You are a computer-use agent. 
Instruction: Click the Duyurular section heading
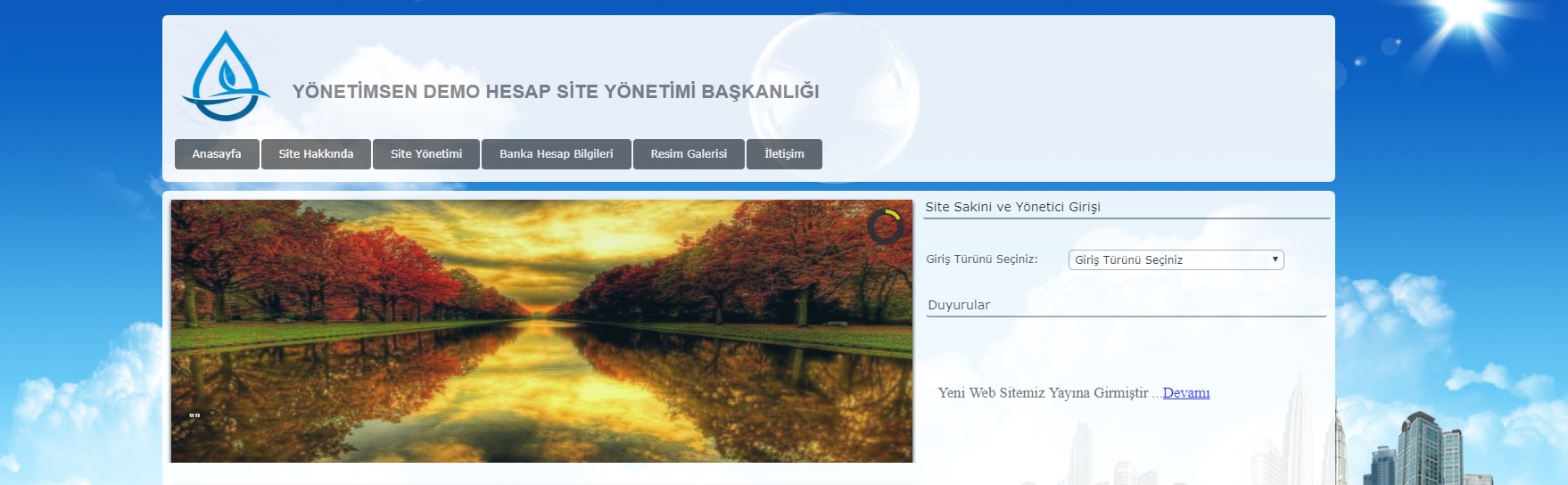coord(959,305)
